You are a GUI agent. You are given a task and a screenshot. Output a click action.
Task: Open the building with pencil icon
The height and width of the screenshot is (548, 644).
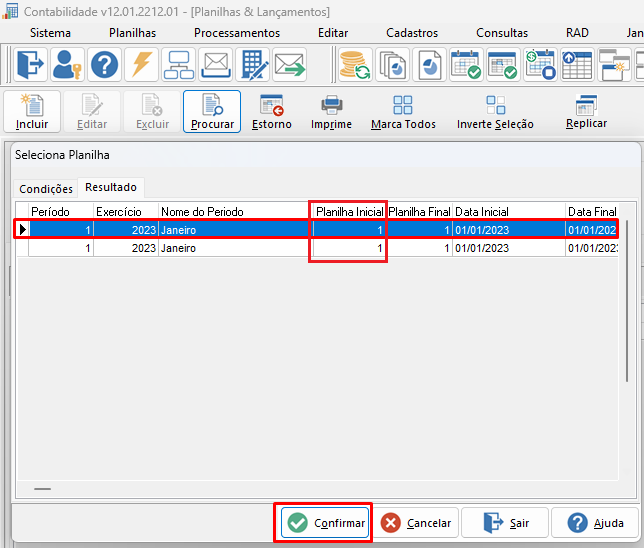(x=253, y=64)
